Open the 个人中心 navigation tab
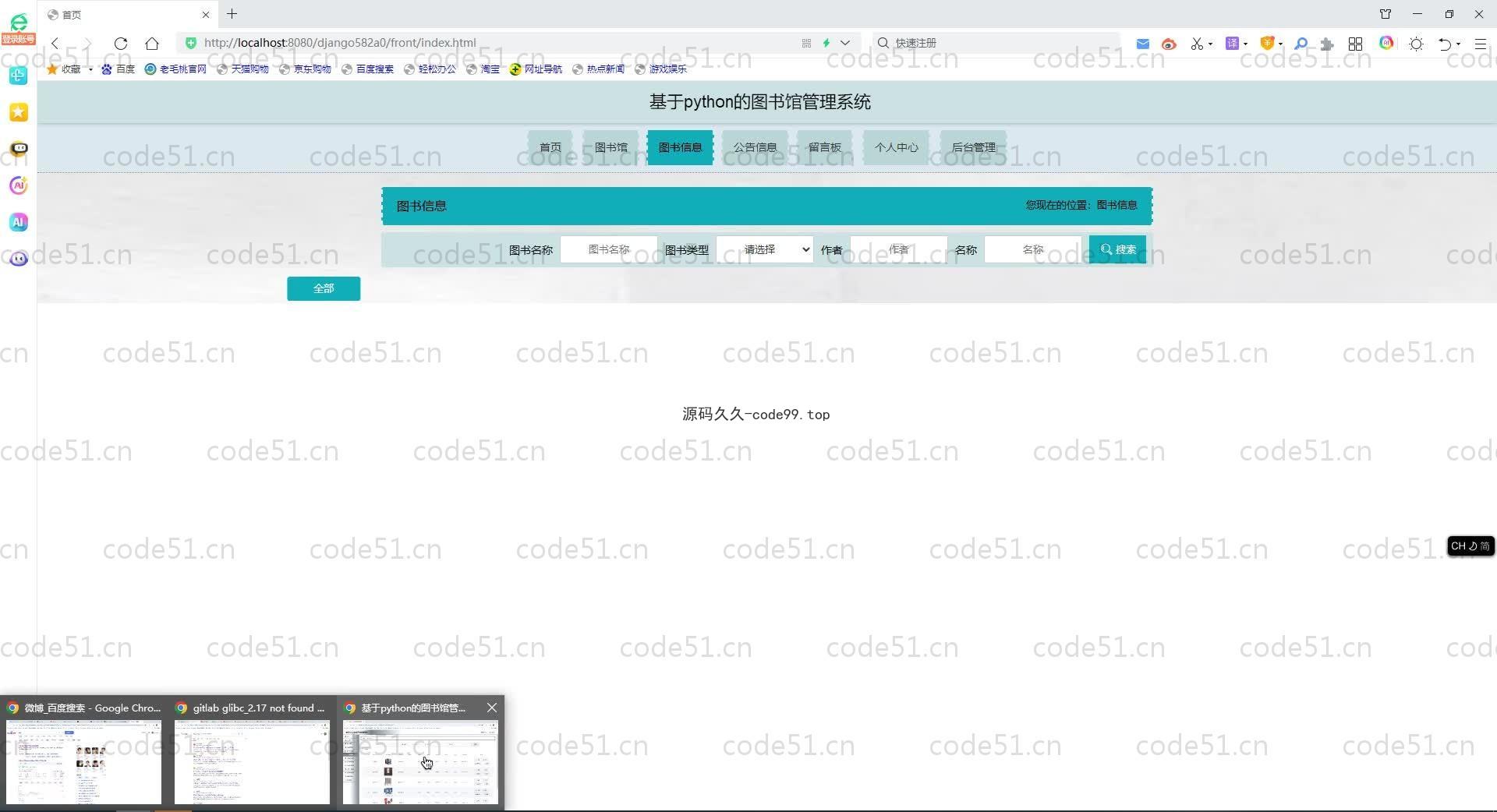 tap(896, 147)
